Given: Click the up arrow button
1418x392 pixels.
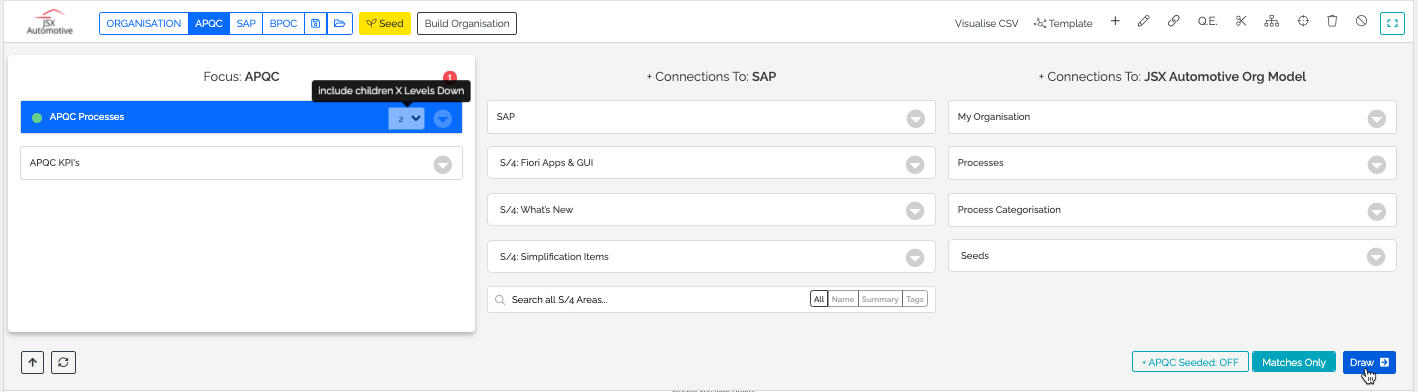Looking at the screenshot, I should point(32,363).
